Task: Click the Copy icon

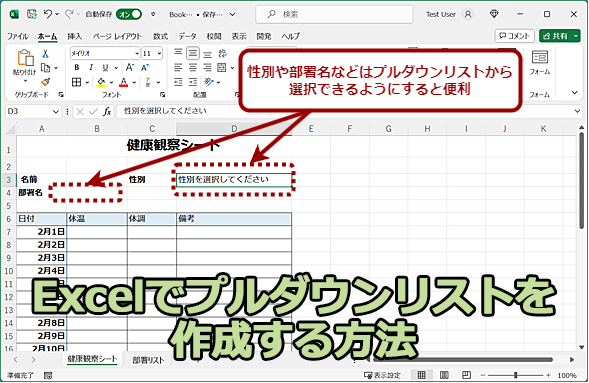Action: click(45, 68)
